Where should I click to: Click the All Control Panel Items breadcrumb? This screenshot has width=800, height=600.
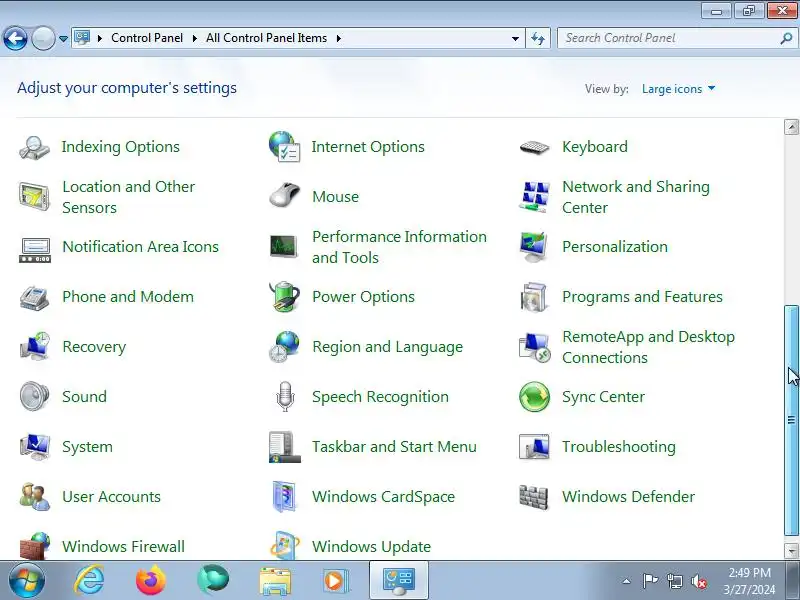click(266, 38)
